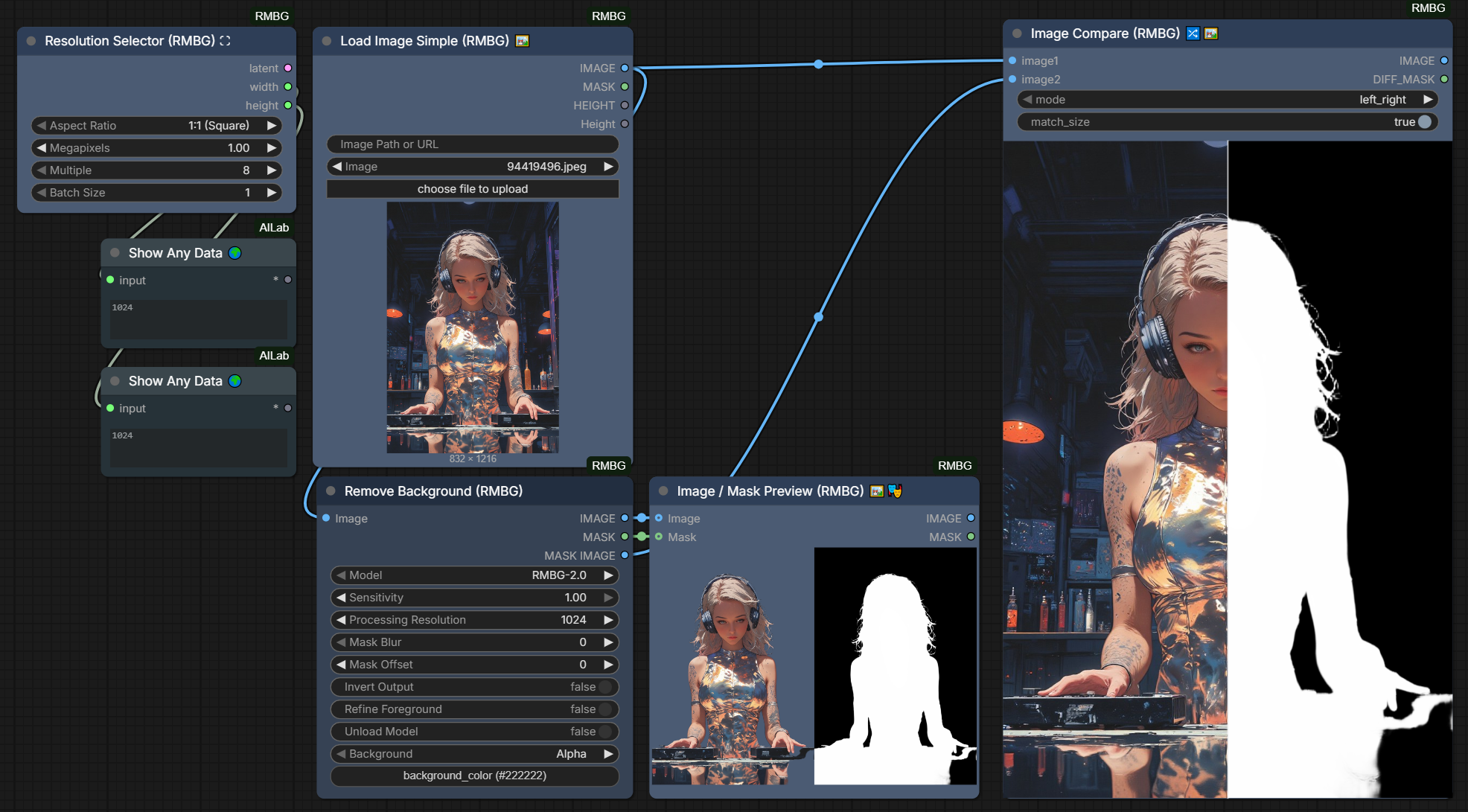Toggle Invert Output in Remove Background

[x=605, y=687]
